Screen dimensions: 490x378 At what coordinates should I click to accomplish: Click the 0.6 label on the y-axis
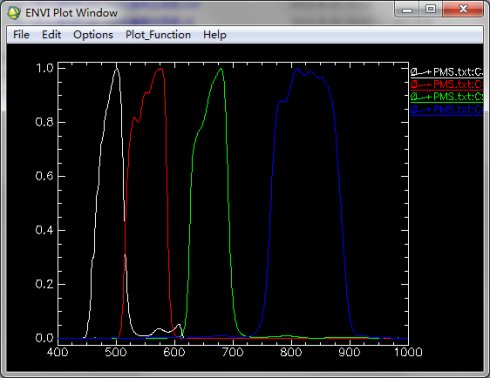click(44, 176)
